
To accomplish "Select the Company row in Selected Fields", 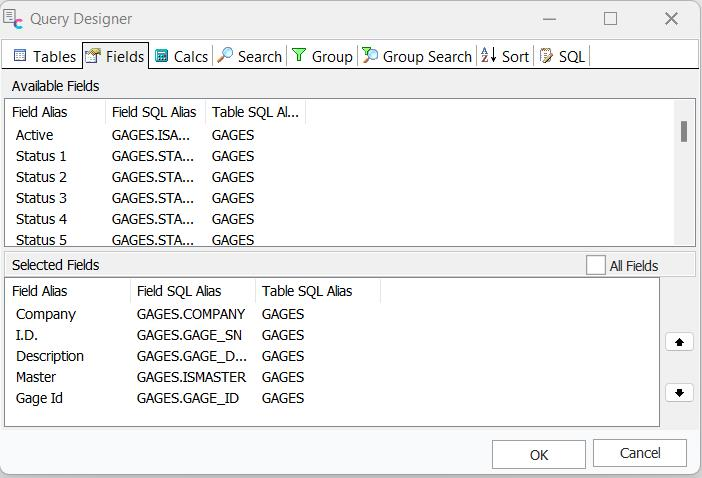I will (46, 314).
